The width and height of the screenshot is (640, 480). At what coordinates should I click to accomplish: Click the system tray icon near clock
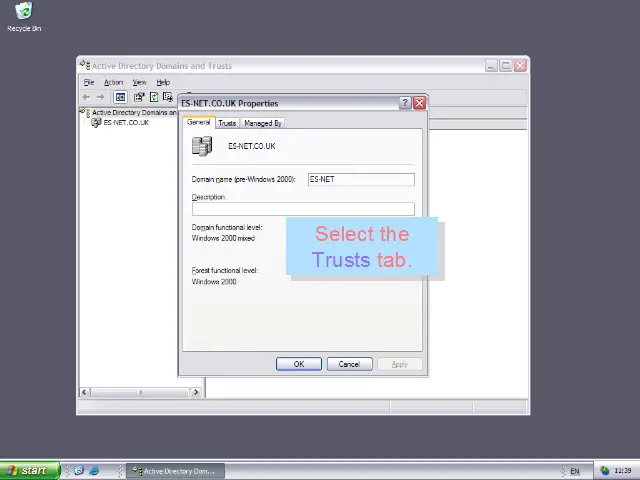click(x=604, y=471)
